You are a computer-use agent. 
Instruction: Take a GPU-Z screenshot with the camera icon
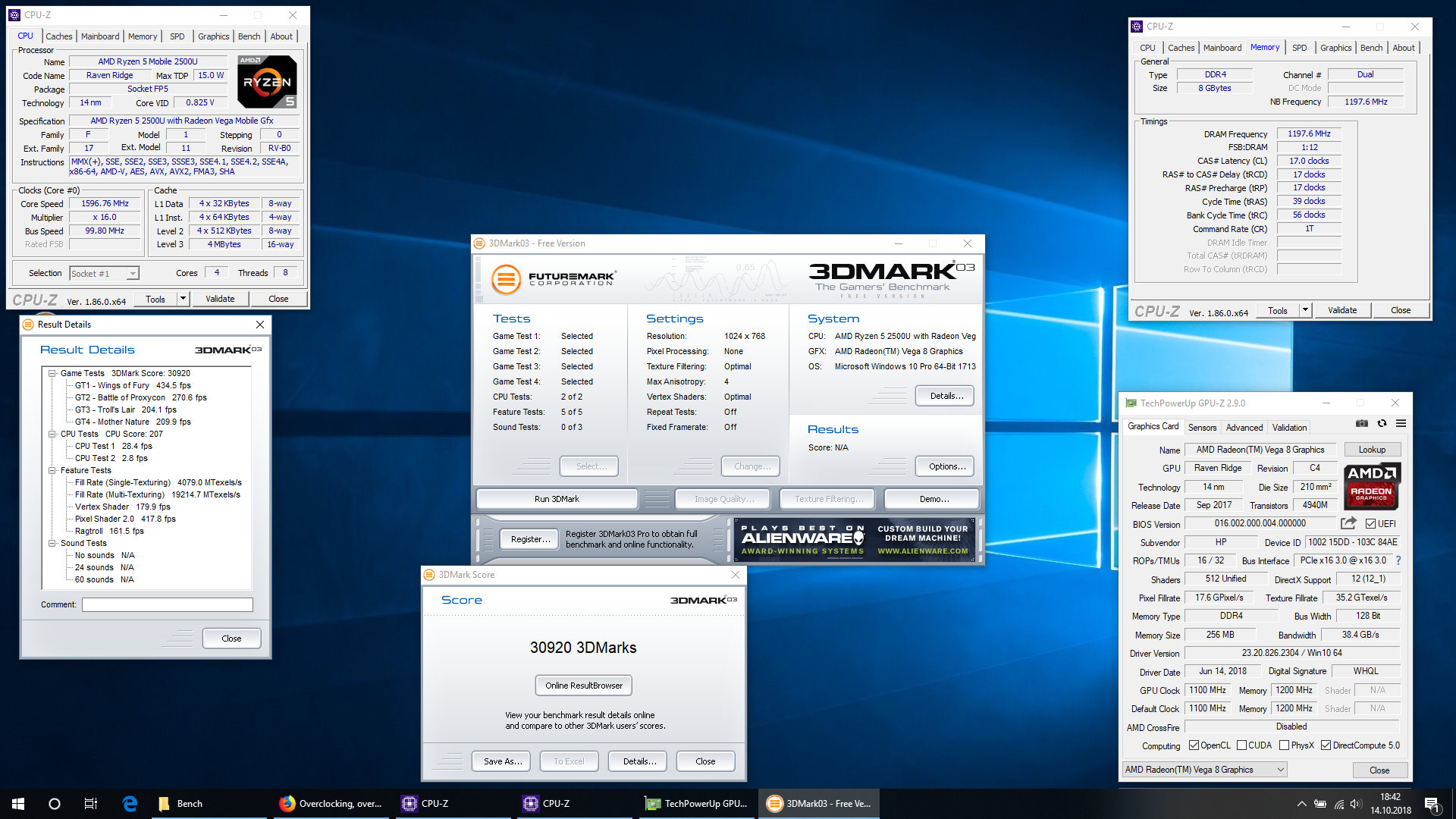[1362, 424]
